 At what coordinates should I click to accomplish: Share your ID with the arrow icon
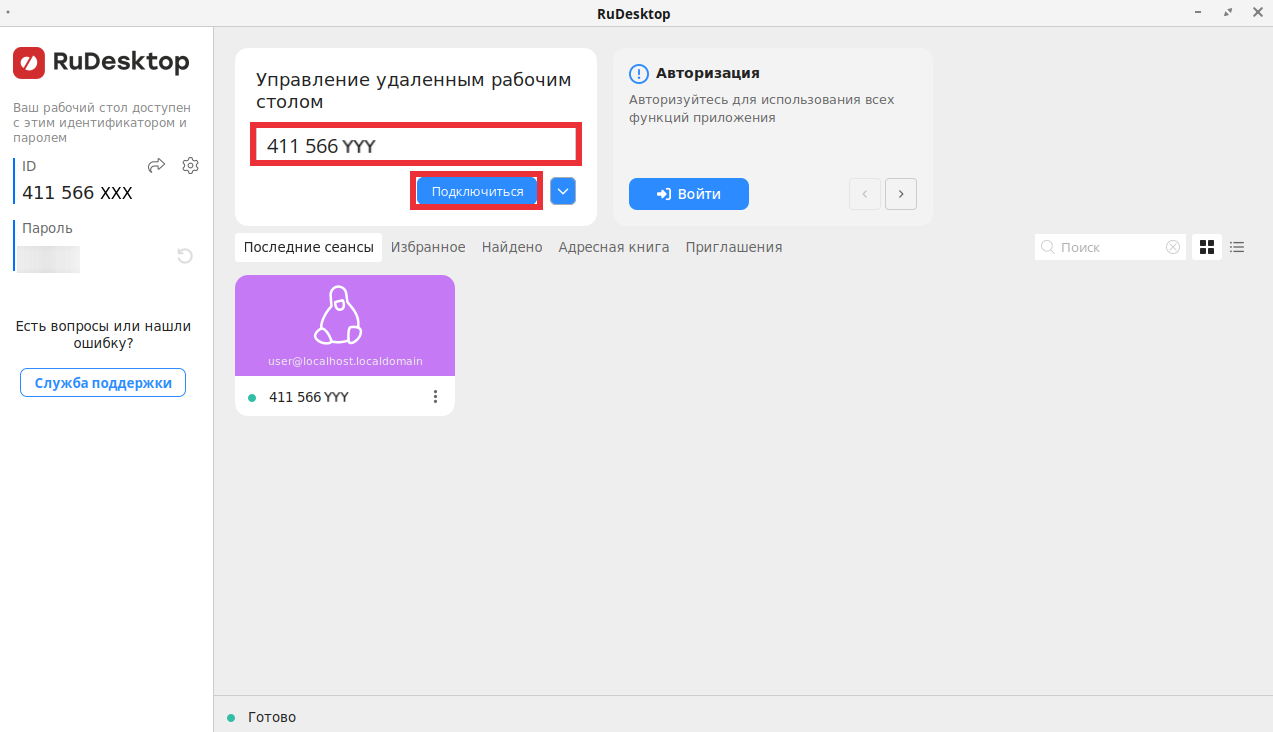pos(157,166)
